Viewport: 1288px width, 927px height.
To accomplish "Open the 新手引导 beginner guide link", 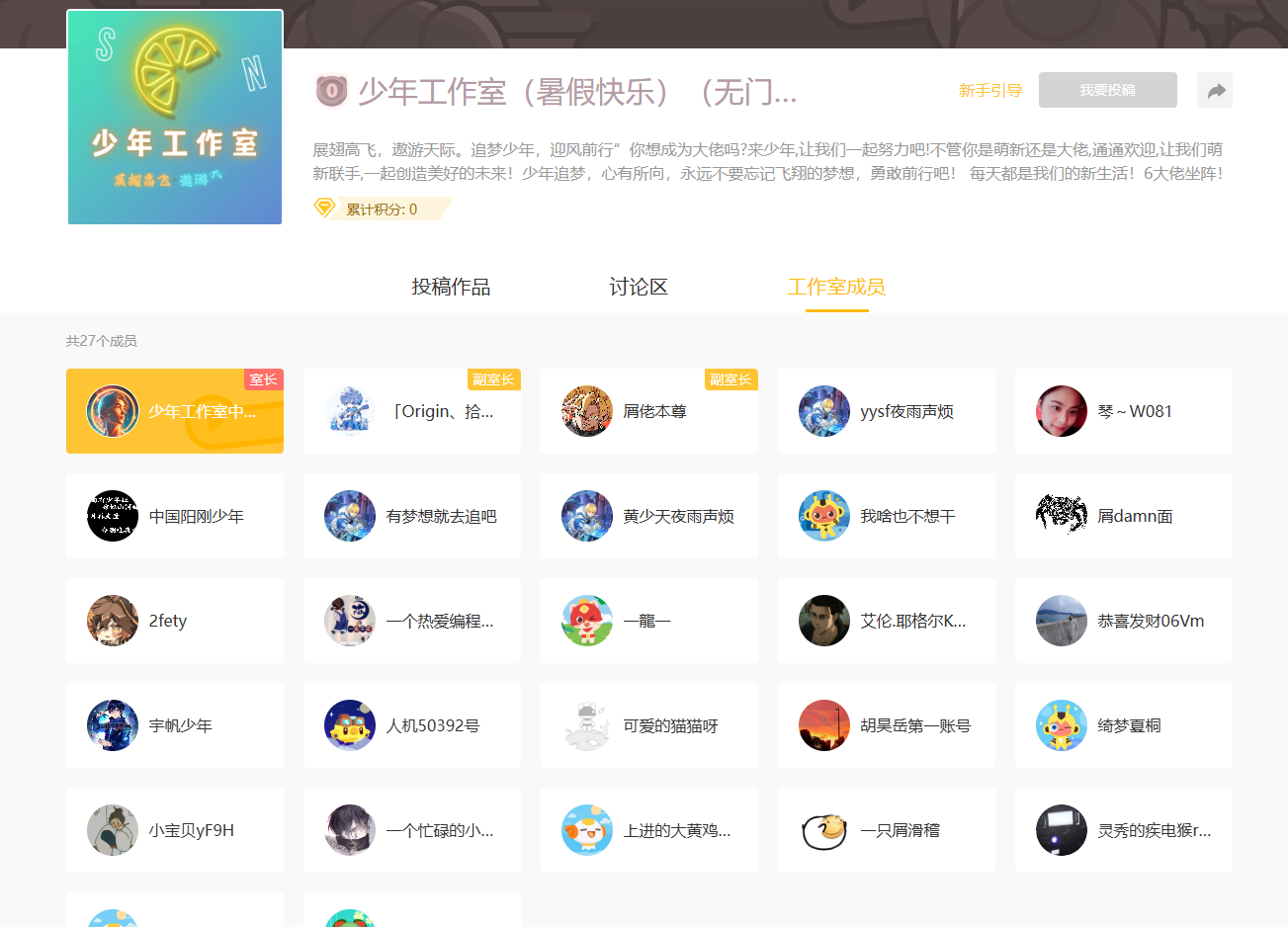I will (x=990, y=90).
